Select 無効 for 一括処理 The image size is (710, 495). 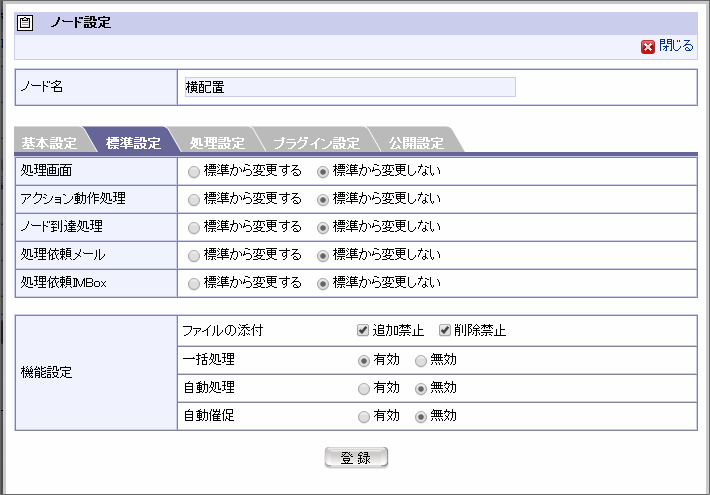coord(421,361)
